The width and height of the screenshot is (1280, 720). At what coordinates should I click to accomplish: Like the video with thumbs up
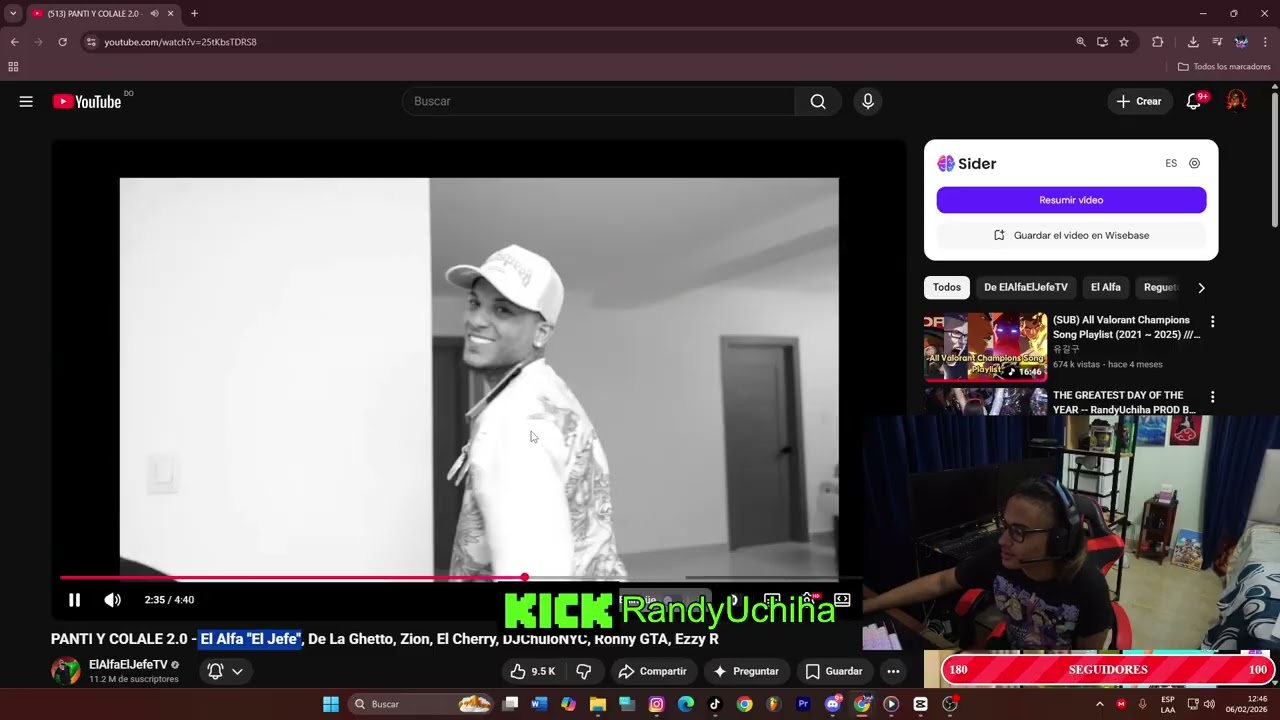click(x=532, y=671)
